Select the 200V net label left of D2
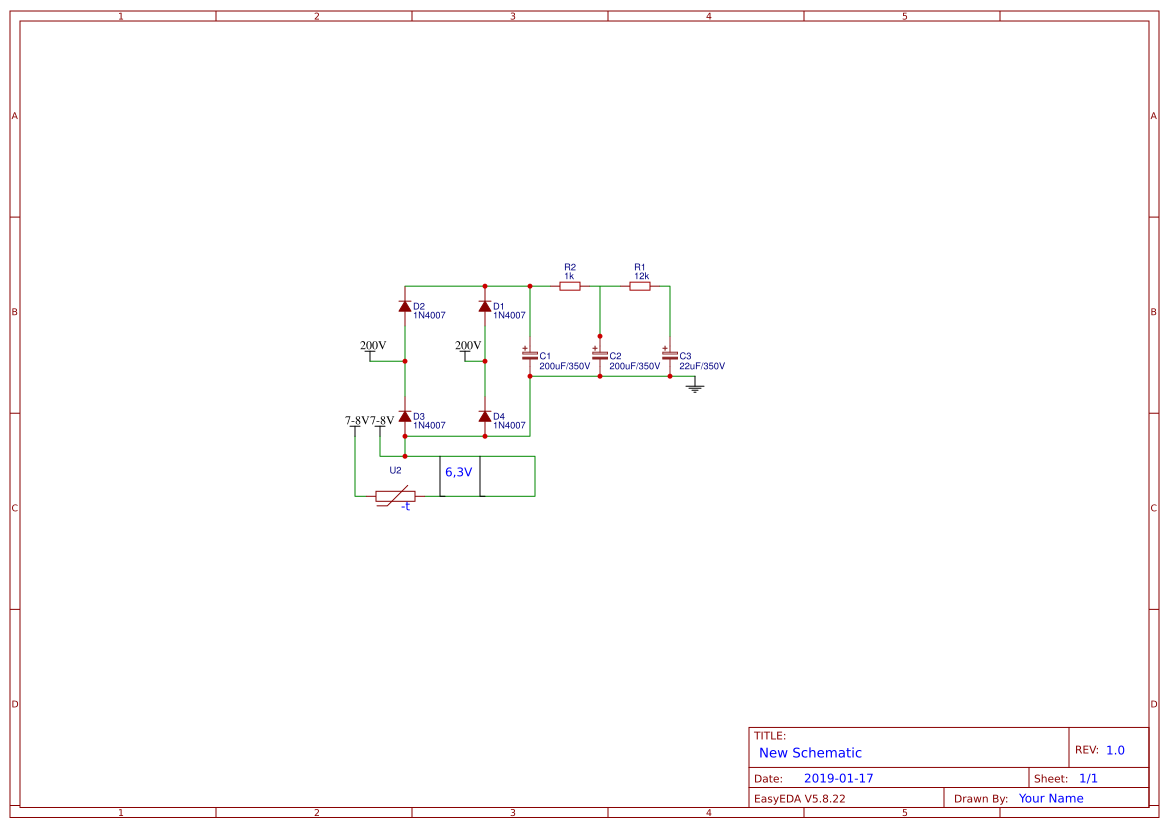This screenshot has width=1169, height=828. 373,346
